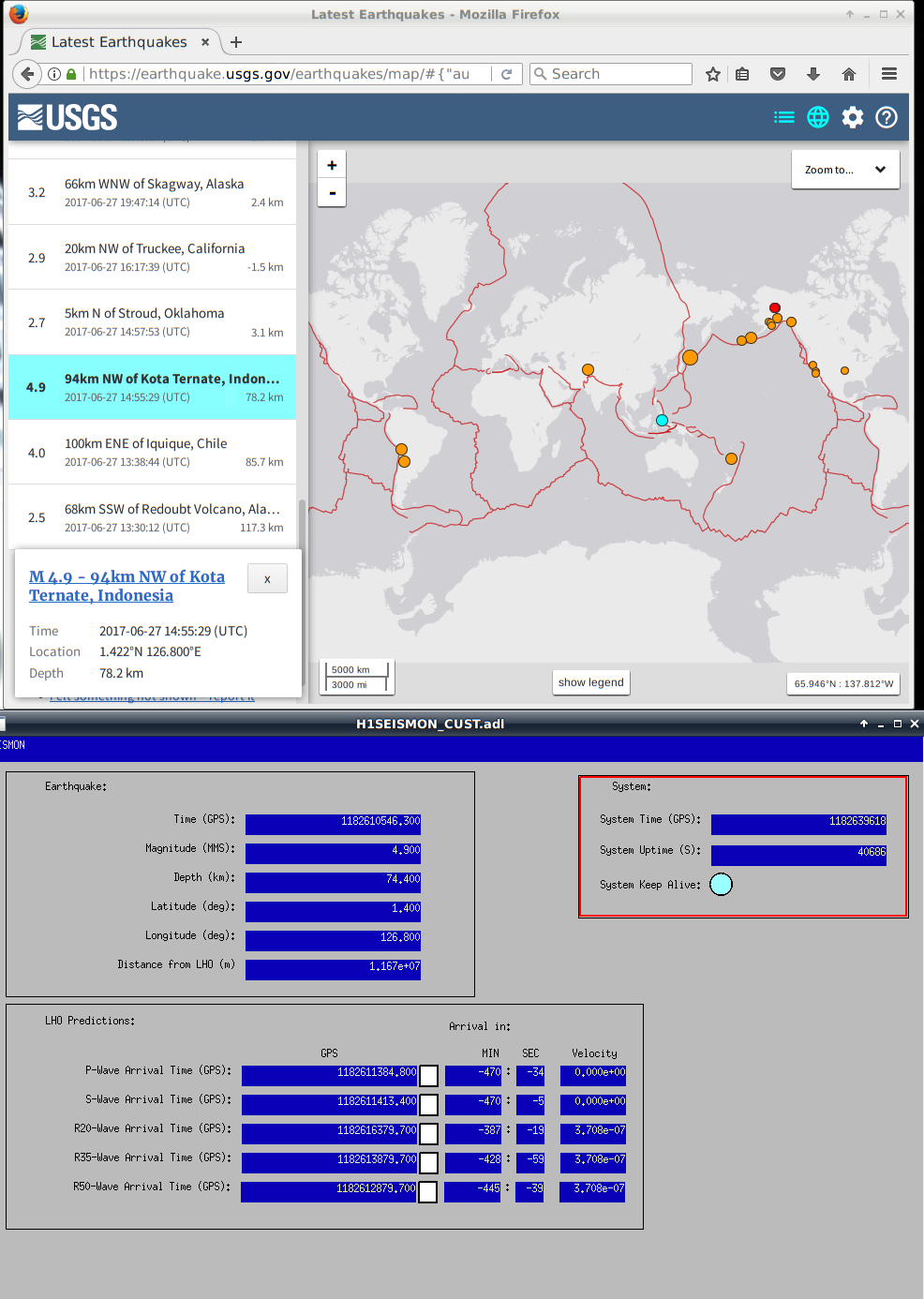Toggle the R50-Wave Arrival Time checkbox
The height and width of the screenshot is (1299, 924).
(x=427, y=1192)
